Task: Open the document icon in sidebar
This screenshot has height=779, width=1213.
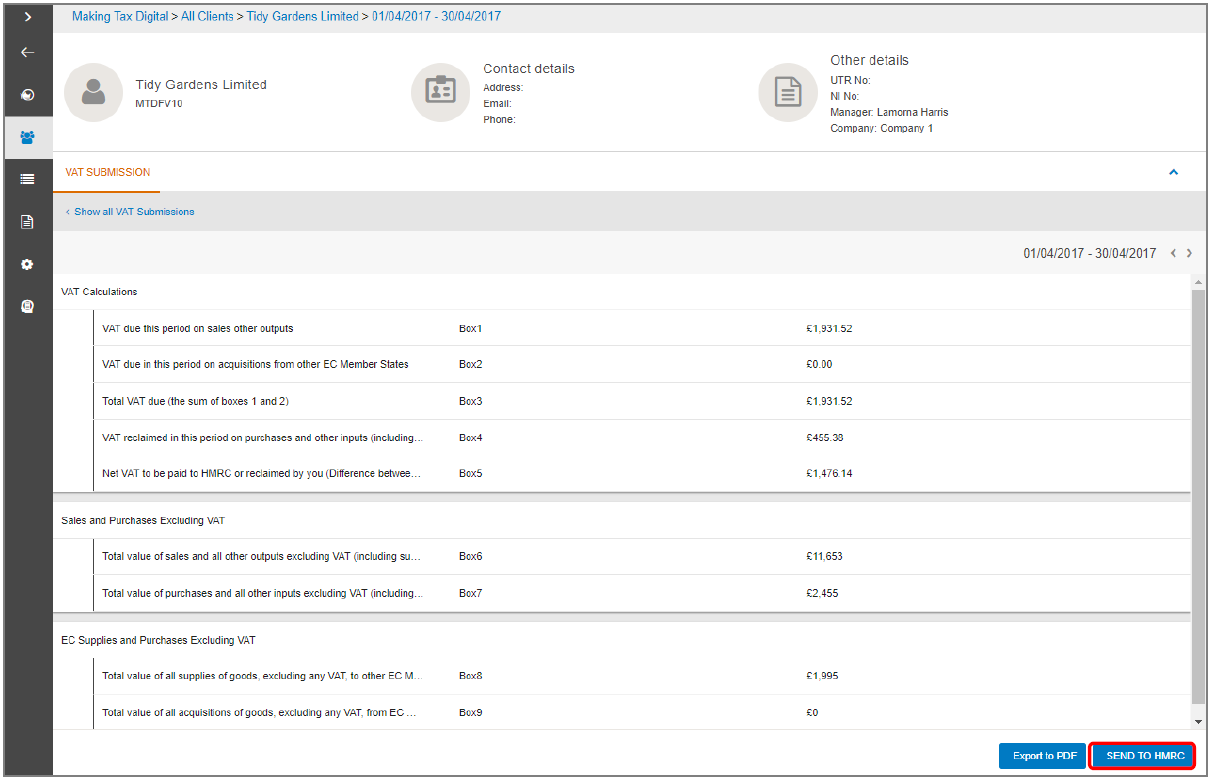Action: 28,222
